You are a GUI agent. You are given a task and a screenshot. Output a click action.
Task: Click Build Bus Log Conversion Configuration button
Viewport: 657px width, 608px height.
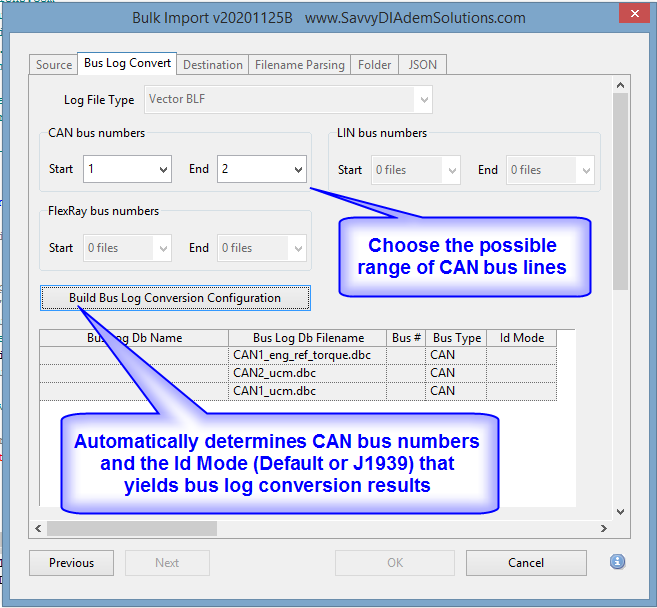coord(175,298)
